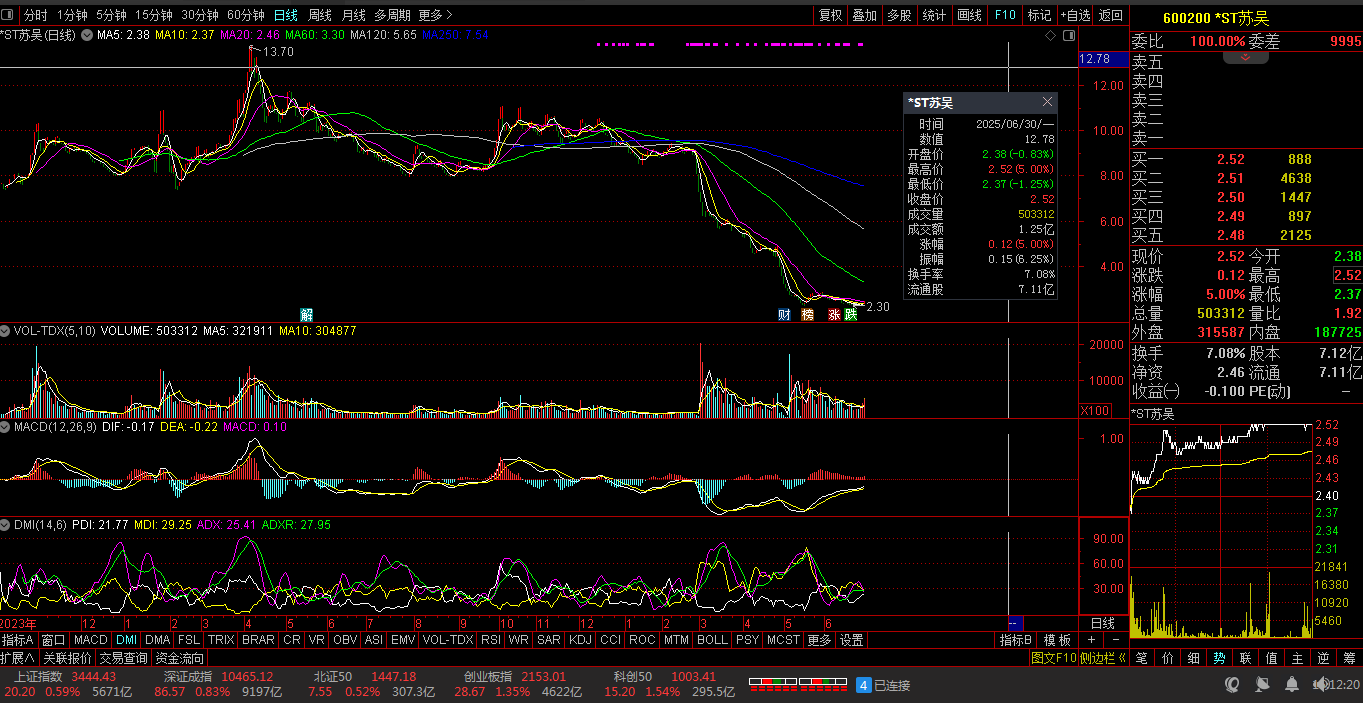
Task: Toggle the 叠加 overlay option in toolbar
Action: click(x=864, y=15)
